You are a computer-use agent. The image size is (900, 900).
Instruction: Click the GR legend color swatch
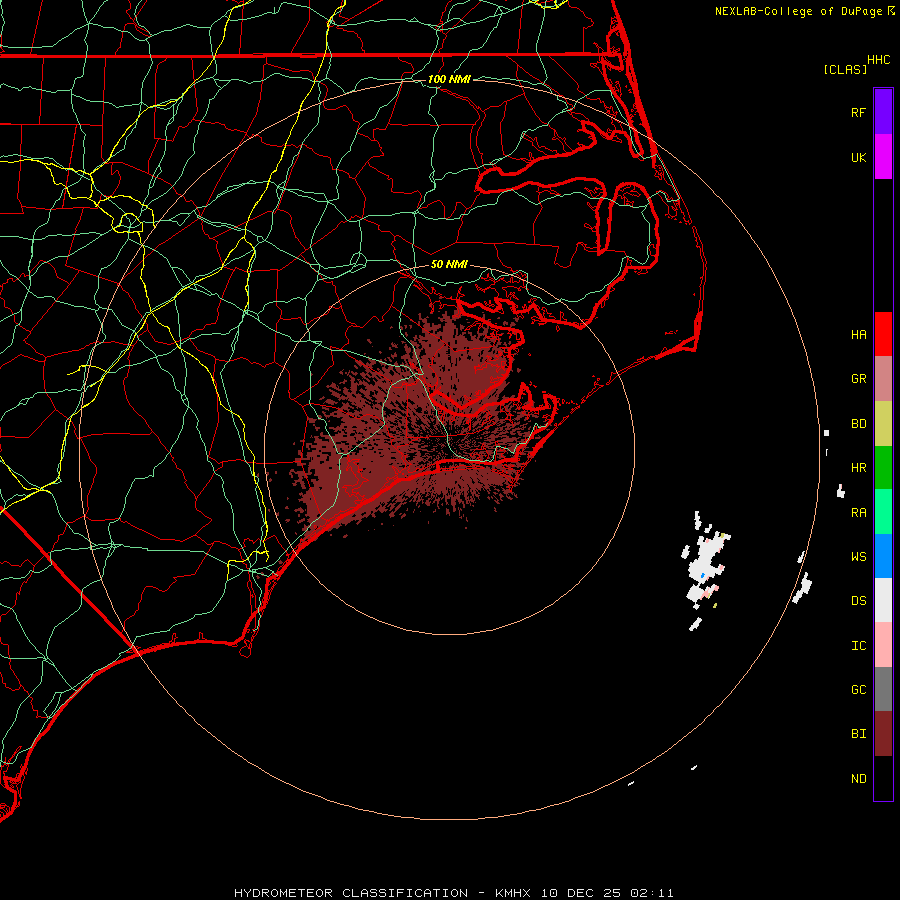[x=883, y=378]
